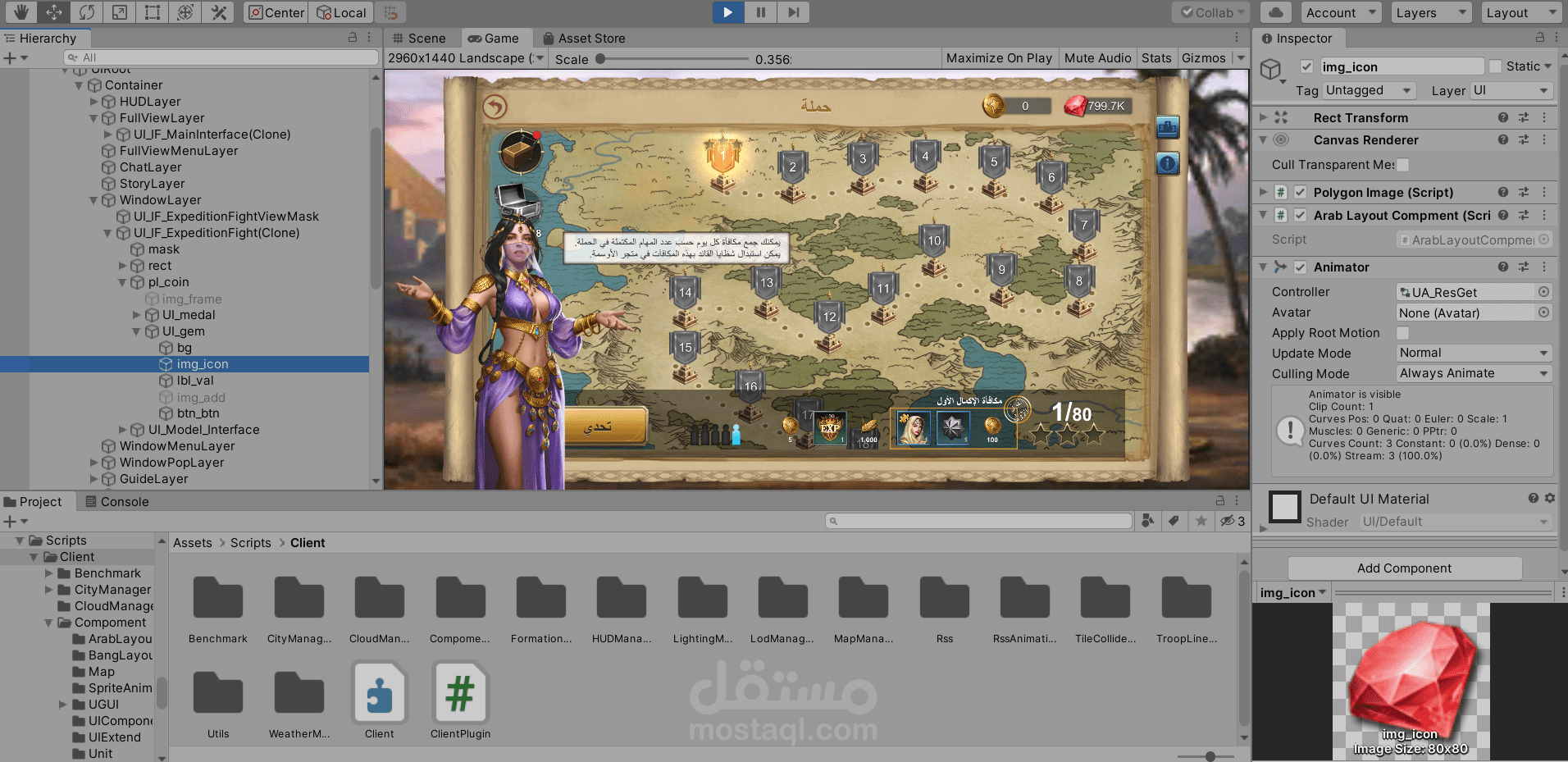Toggle Local handle rotation
Image resolution: width=1568 pixels, height=762 pixels.
(x=341, y=12)
